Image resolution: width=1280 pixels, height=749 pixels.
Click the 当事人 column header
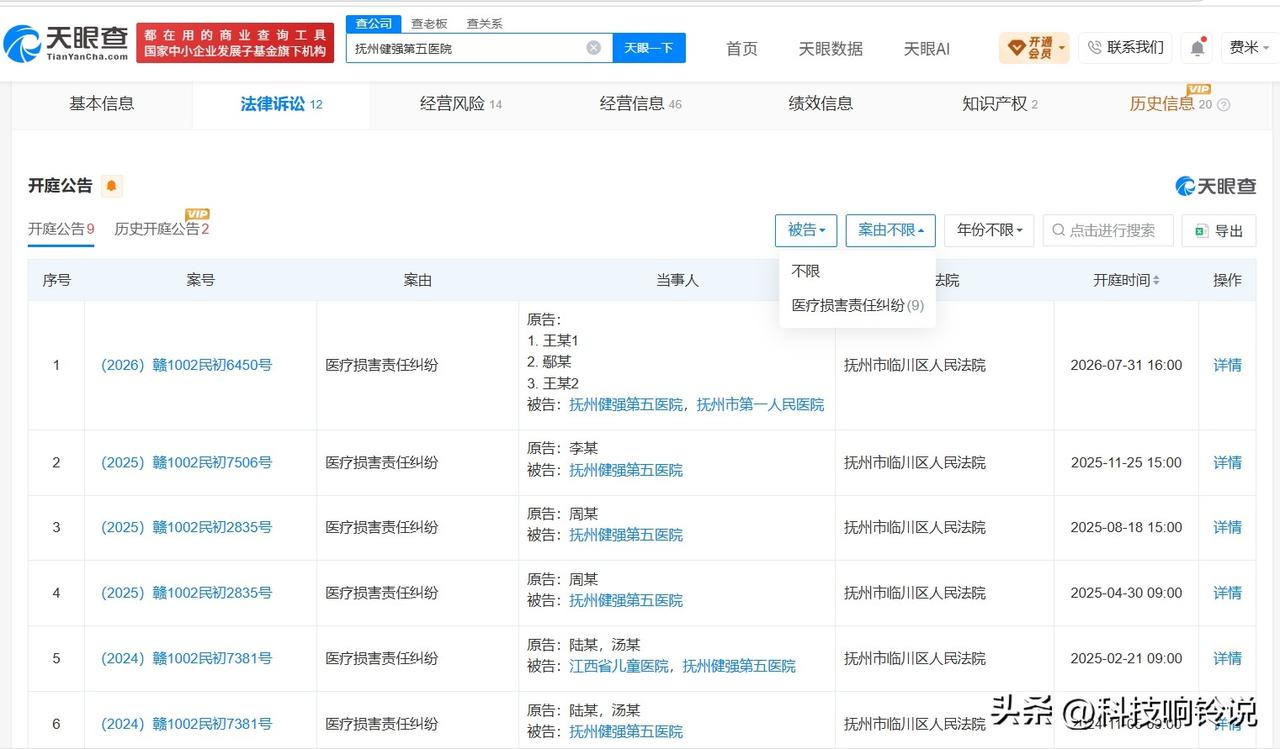point(677,280)
